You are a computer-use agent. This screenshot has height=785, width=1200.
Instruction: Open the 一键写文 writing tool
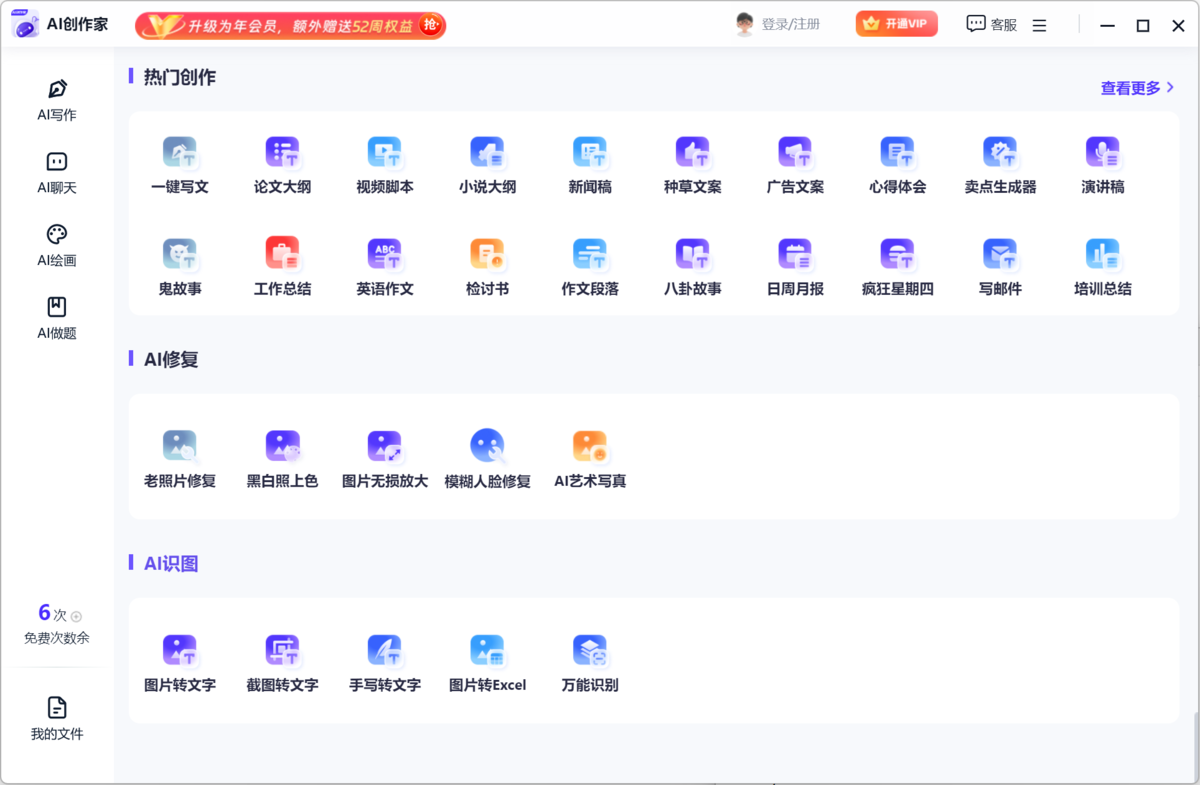181,163
